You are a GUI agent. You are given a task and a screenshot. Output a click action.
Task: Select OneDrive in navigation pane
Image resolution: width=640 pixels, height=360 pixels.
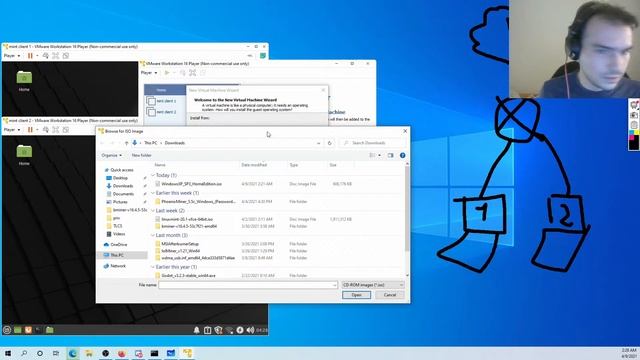pyautogui.click(x=118, y=244)
